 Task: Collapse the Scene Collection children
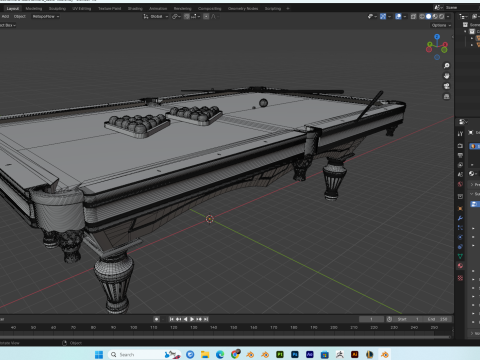tap(466, 31)
